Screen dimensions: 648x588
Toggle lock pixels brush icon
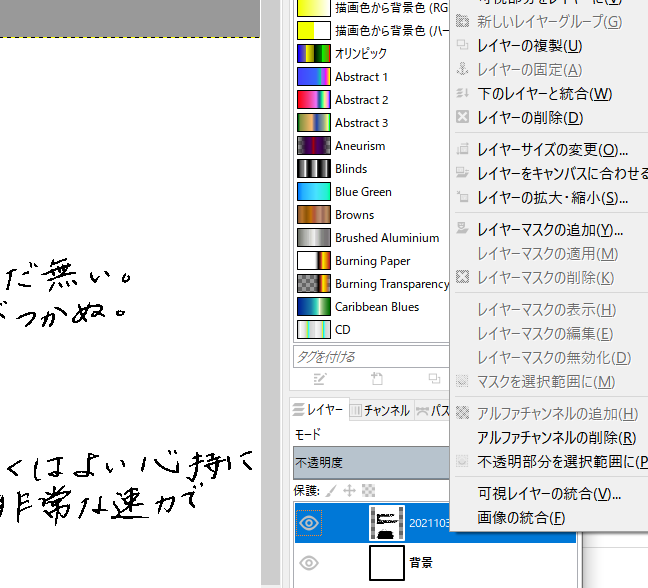[x=331, y=490]
